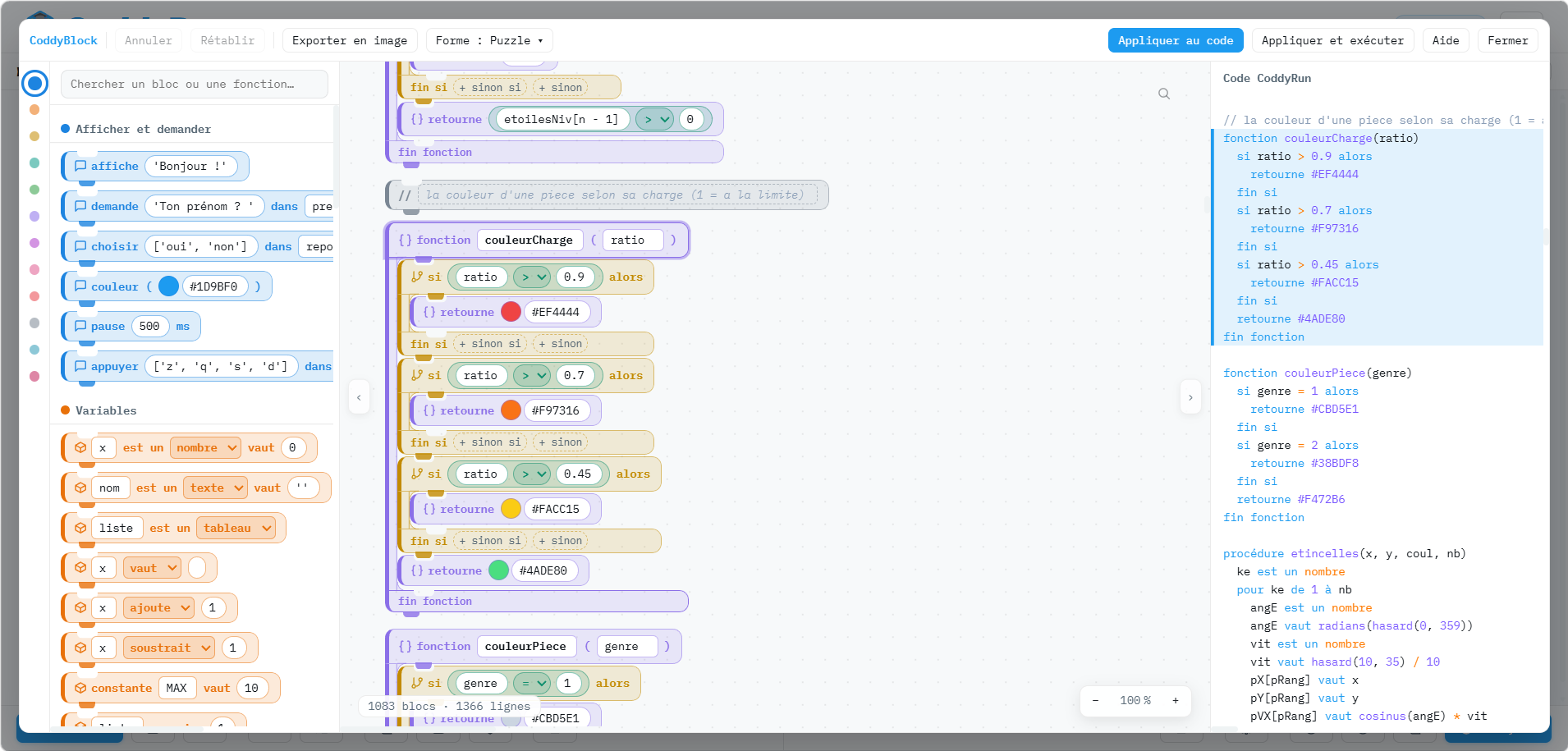Click the speech icon on 'affiche' block
Viewport: 1568px width, 751px height.
point(80,166)
